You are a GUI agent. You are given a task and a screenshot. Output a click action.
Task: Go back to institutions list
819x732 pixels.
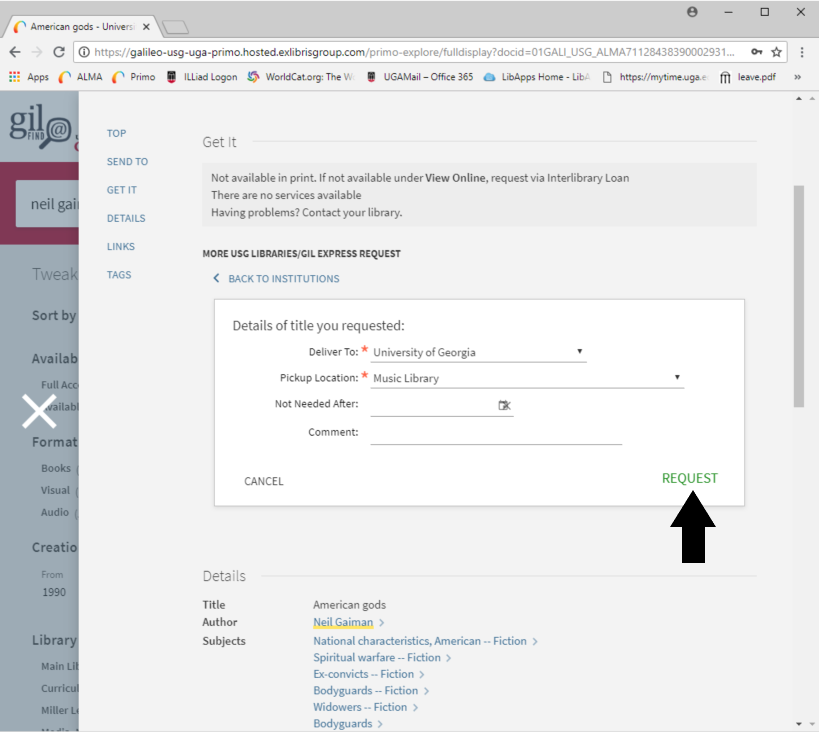[x=283, y=279]
